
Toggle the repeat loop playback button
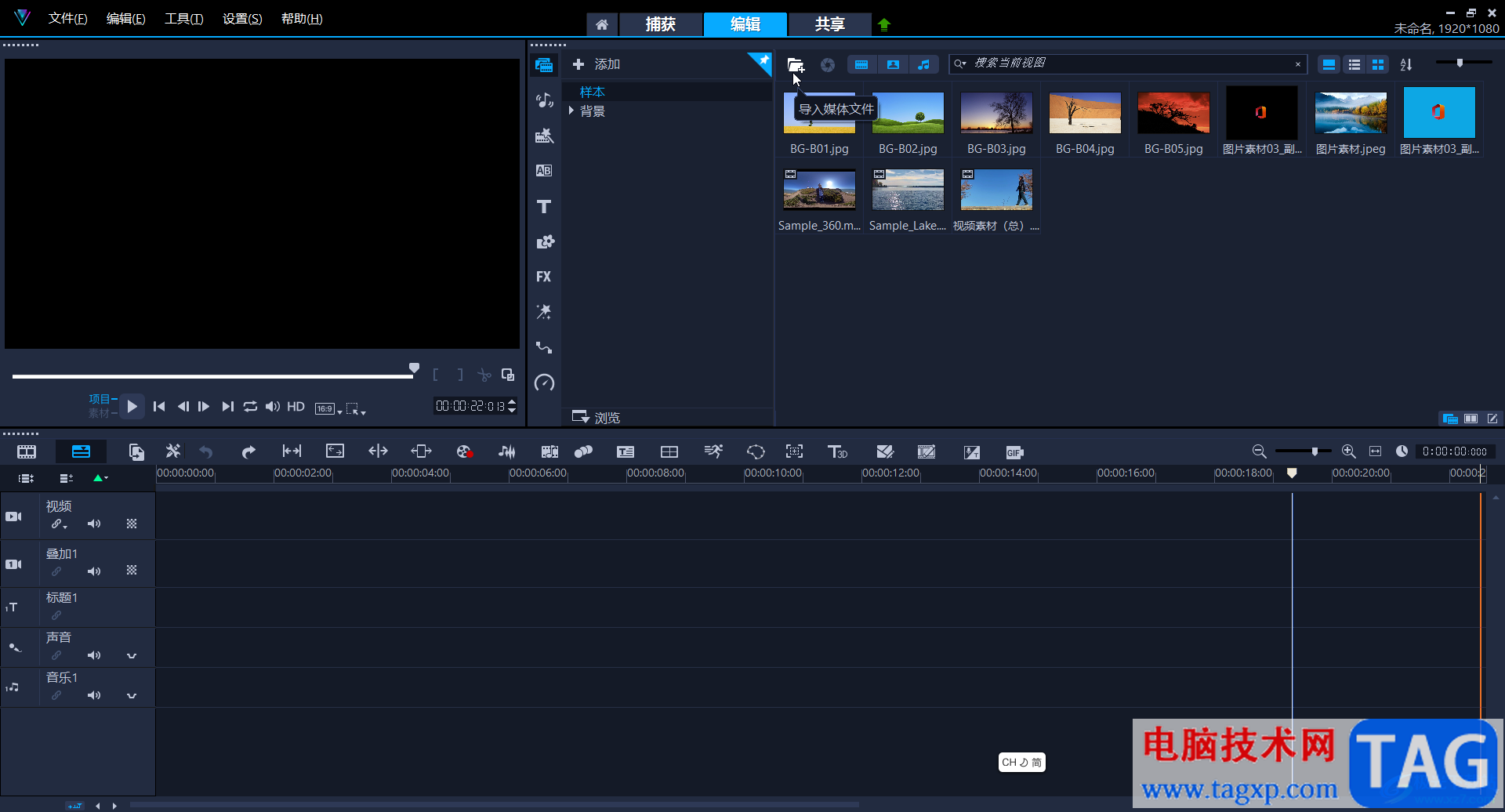pos(250,406)
